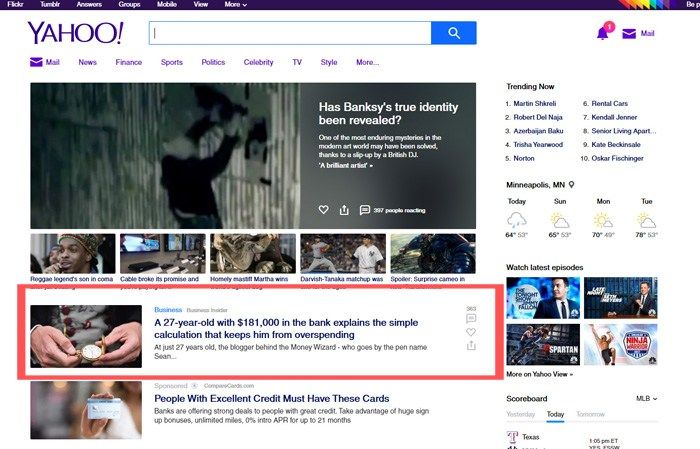
Task: Expand the More dropdown in top bar
Action: (x=236, y=4)
